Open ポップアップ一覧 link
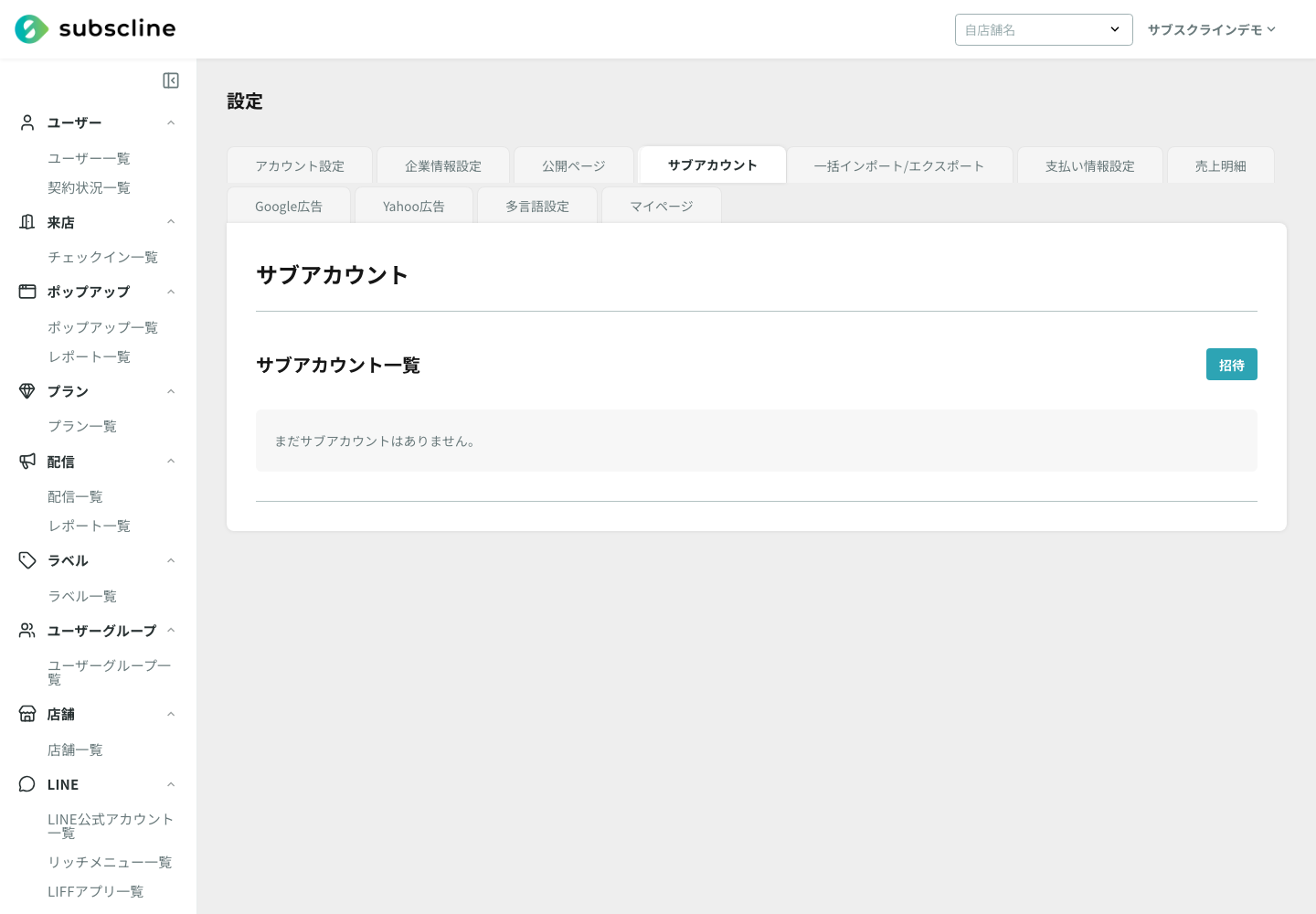Screen dimensions: 1316x914 pyautogui.click(x=102, y=327)
